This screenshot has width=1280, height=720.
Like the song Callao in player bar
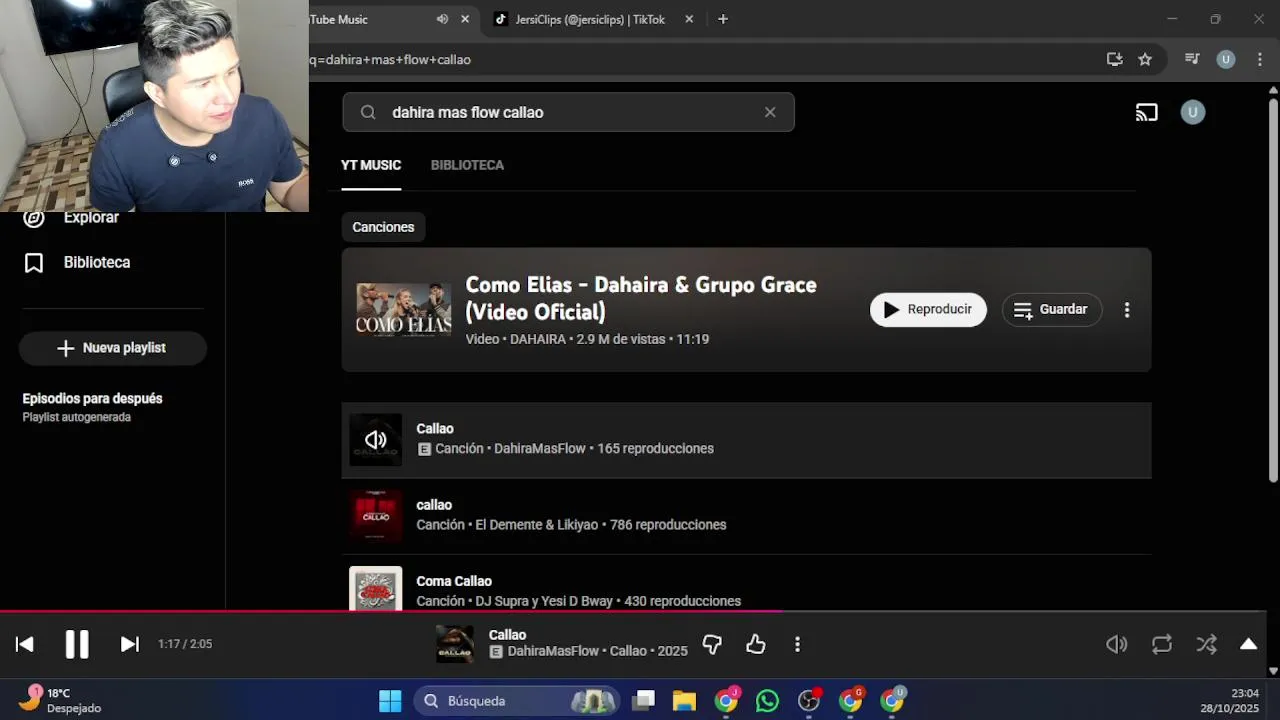[x=755, y=645]
